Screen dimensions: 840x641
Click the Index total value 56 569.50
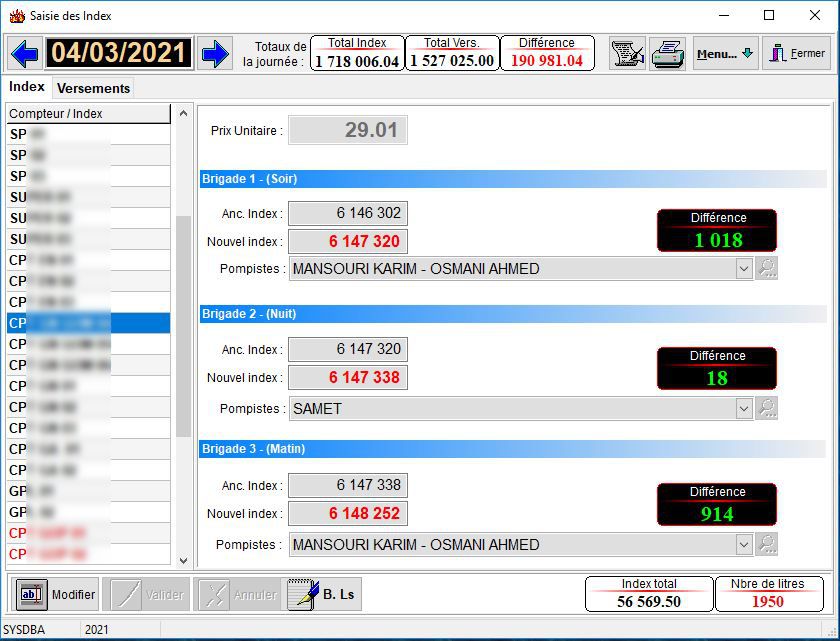pyautogui.click(x=649, y=601)
